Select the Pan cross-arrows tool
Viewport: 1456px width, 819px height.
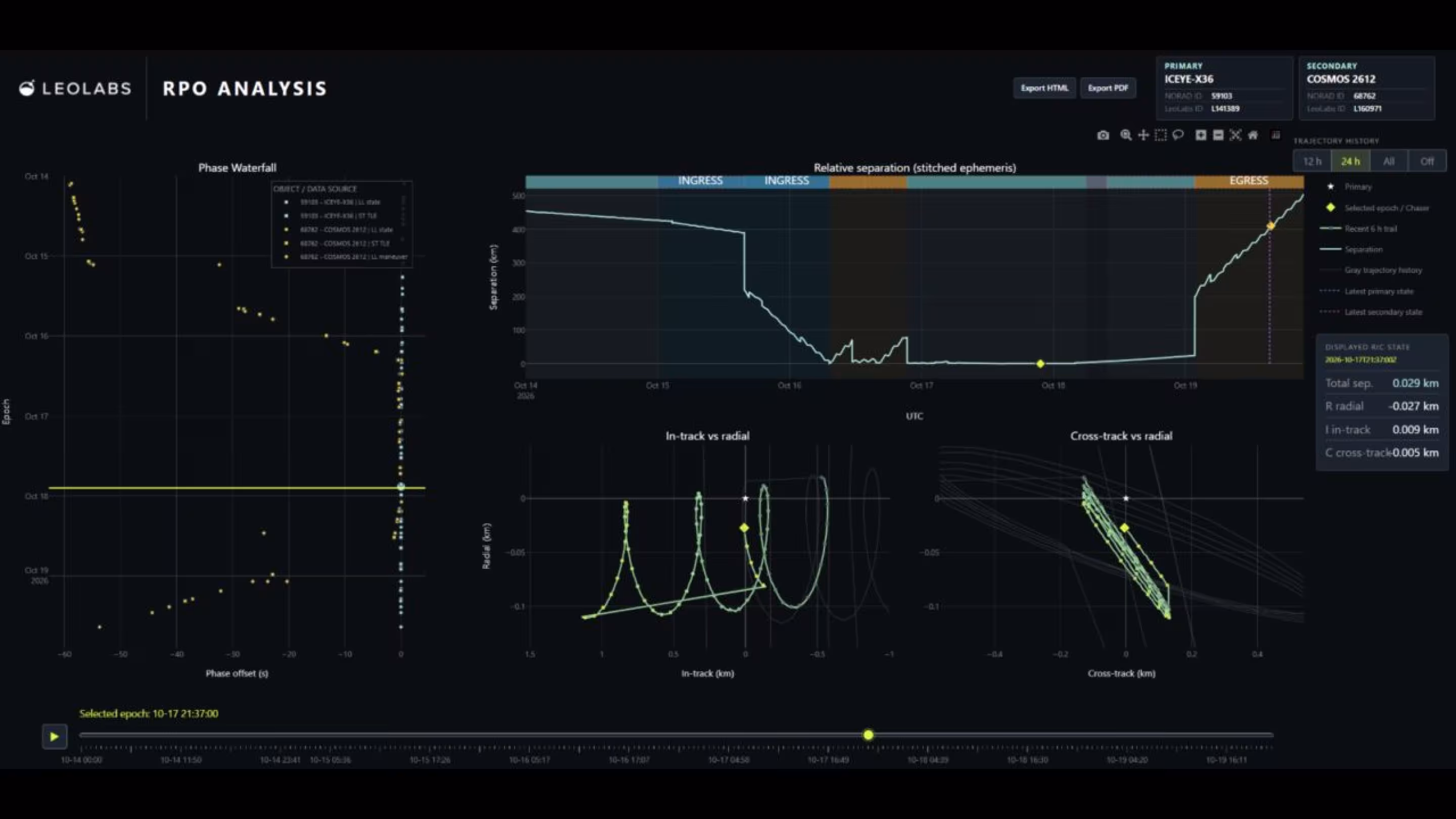click(1144, 135)
